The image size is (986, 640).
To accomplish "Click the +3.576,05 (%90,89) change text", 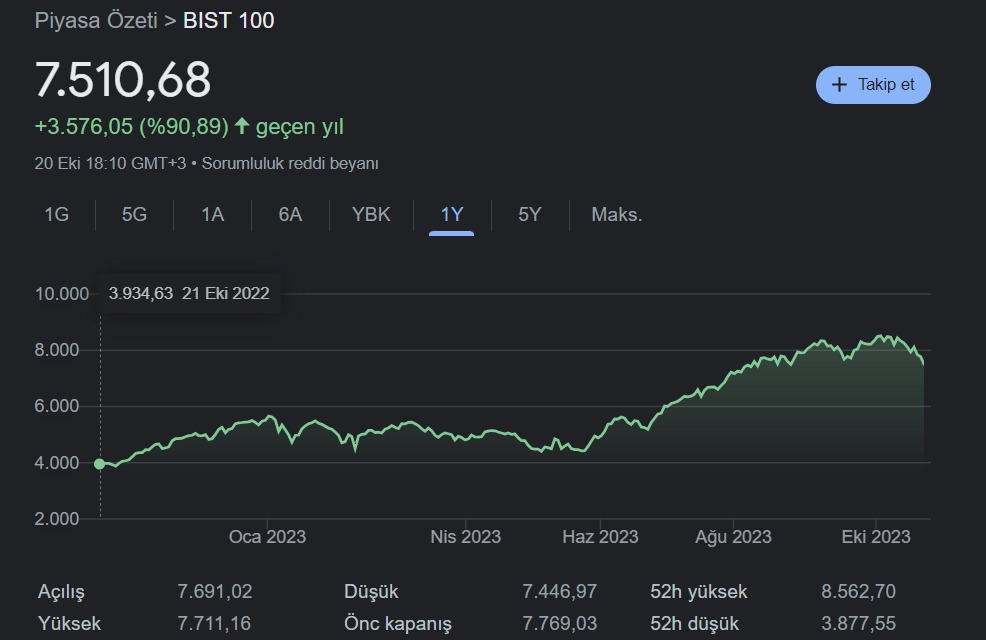I will point(131,126).
